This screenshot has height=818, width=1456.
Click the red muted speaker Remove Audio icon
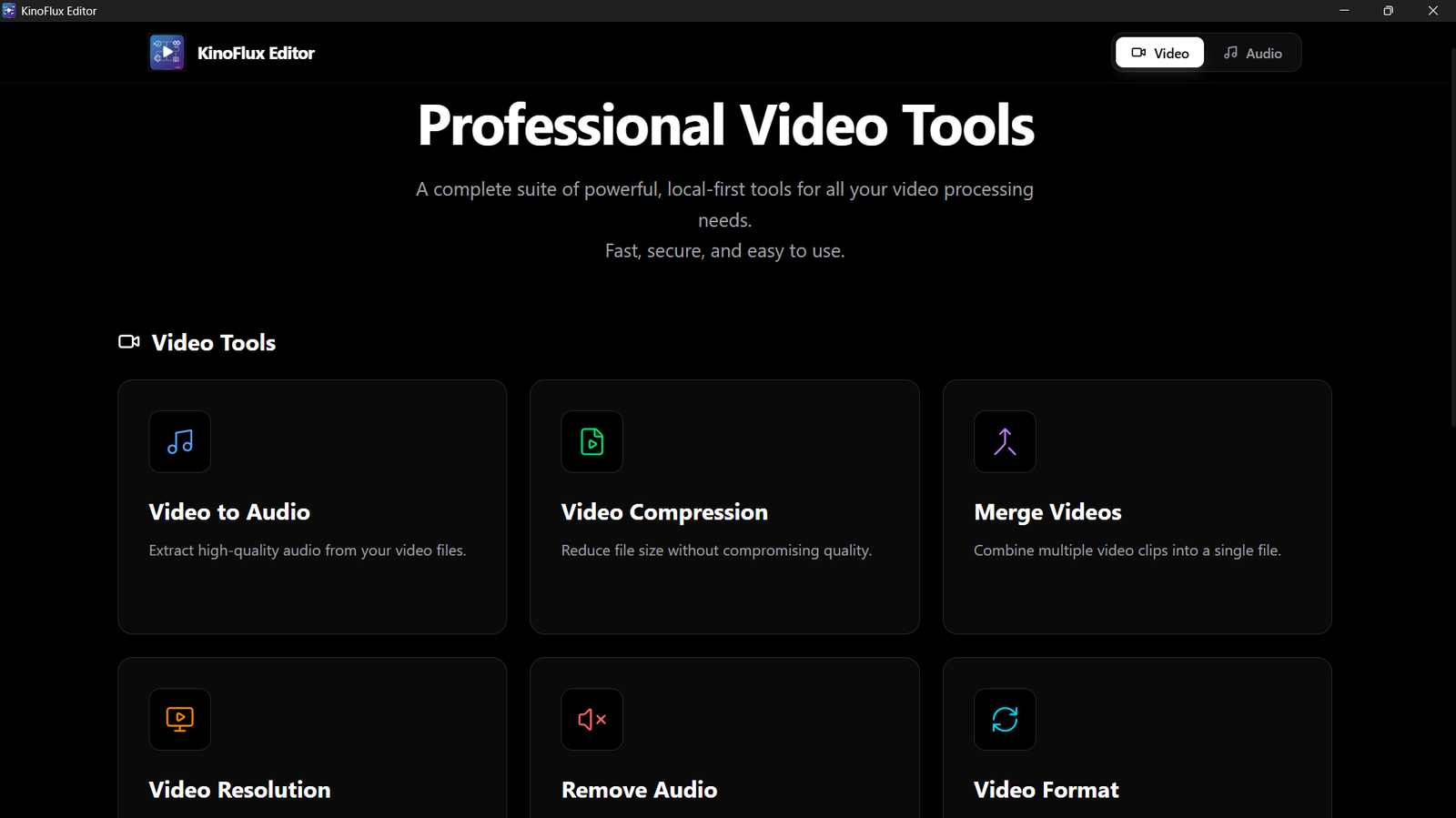click(591, 720)
